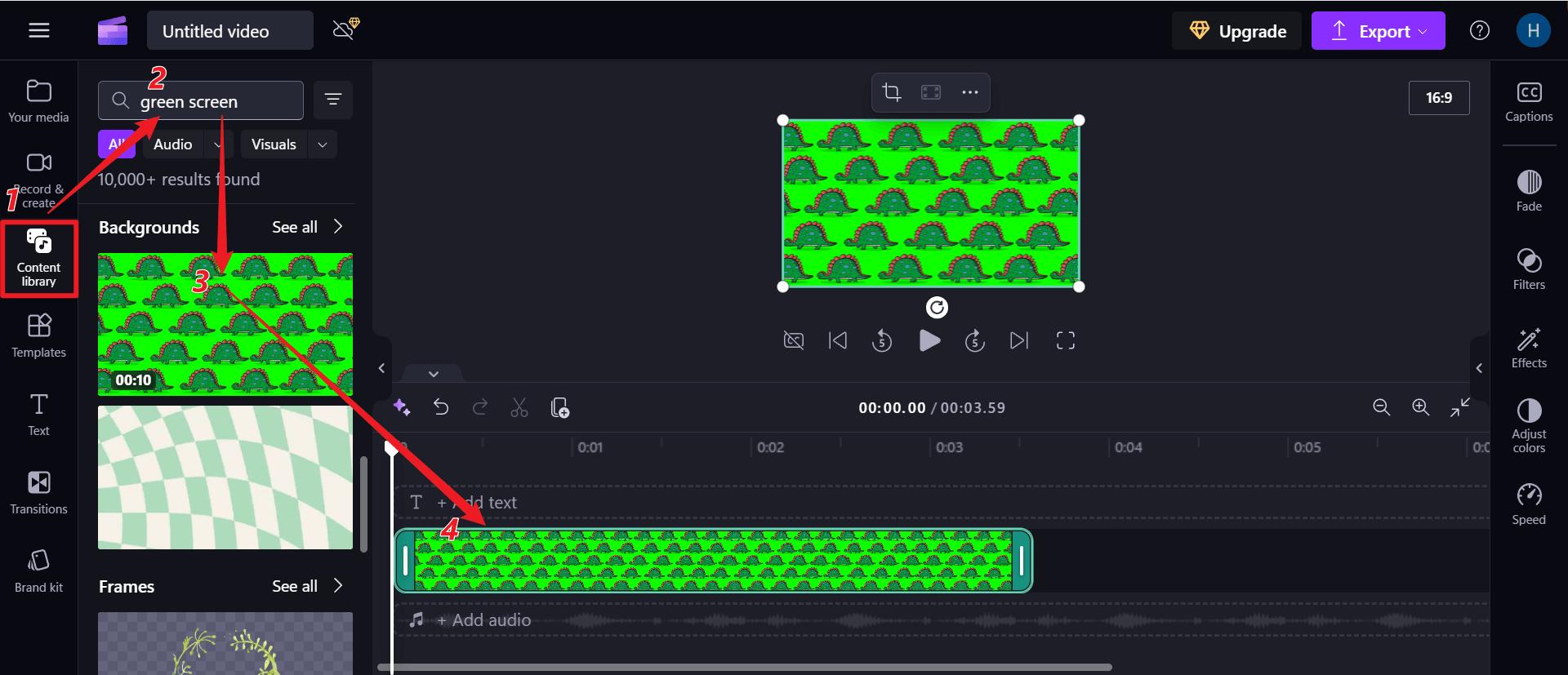Image resolution: width=1568 pixels, height=675 pixels.
Task: Click the timeline ruler at 0:03
Action: pos(949,447)
